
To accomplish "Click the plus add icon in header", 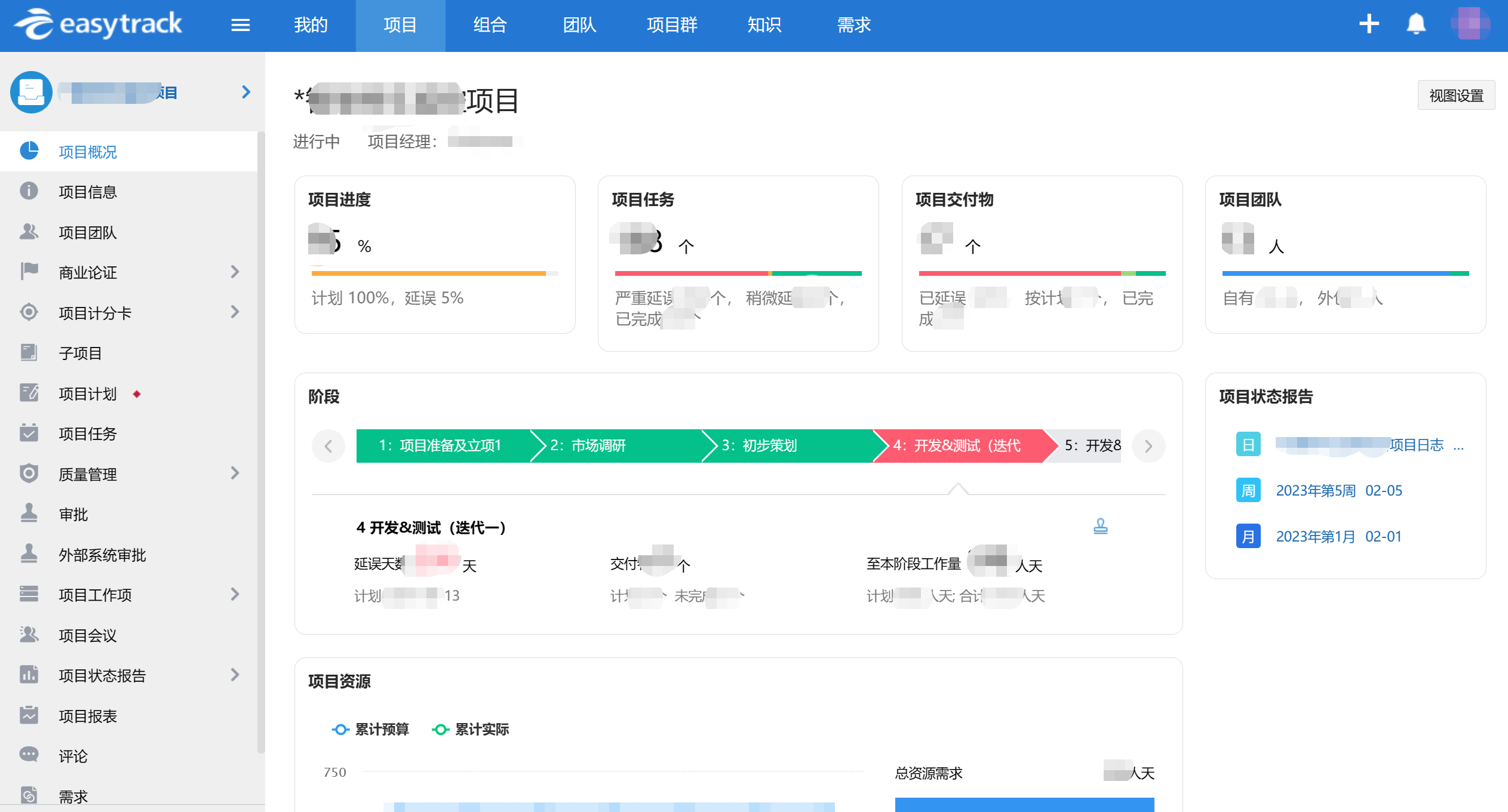I will tap(1369, 24).
